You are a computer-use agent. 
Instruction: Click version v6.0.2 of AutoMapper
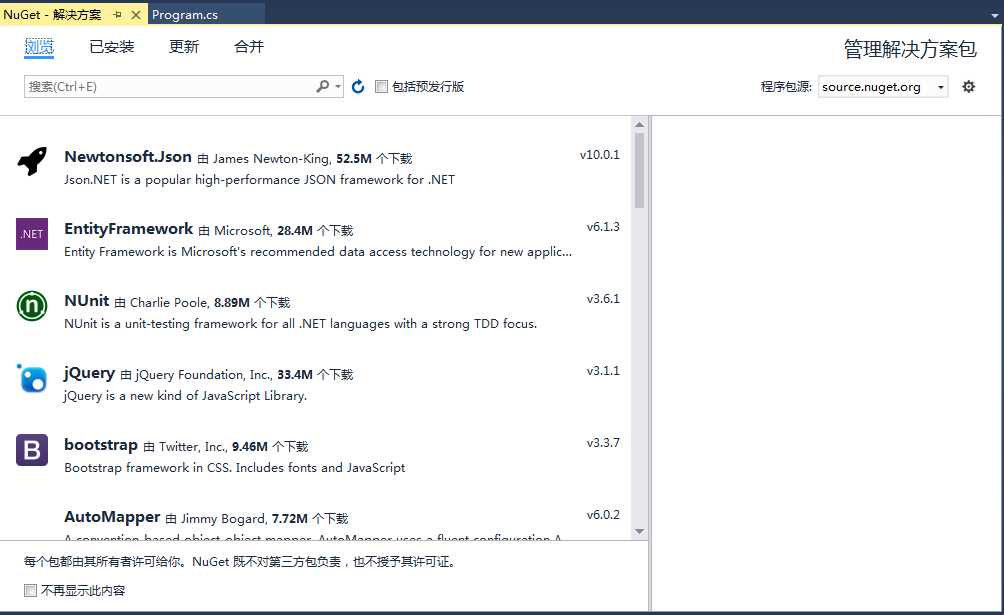pyautogui.click(x=603, y=514)
